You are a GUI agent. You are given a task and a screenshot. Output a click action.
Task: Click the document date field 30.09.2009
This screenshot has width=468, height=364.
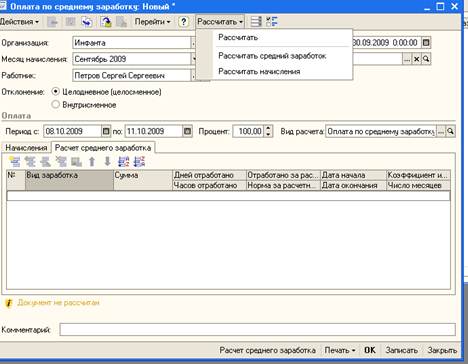[x=386, y=43]
